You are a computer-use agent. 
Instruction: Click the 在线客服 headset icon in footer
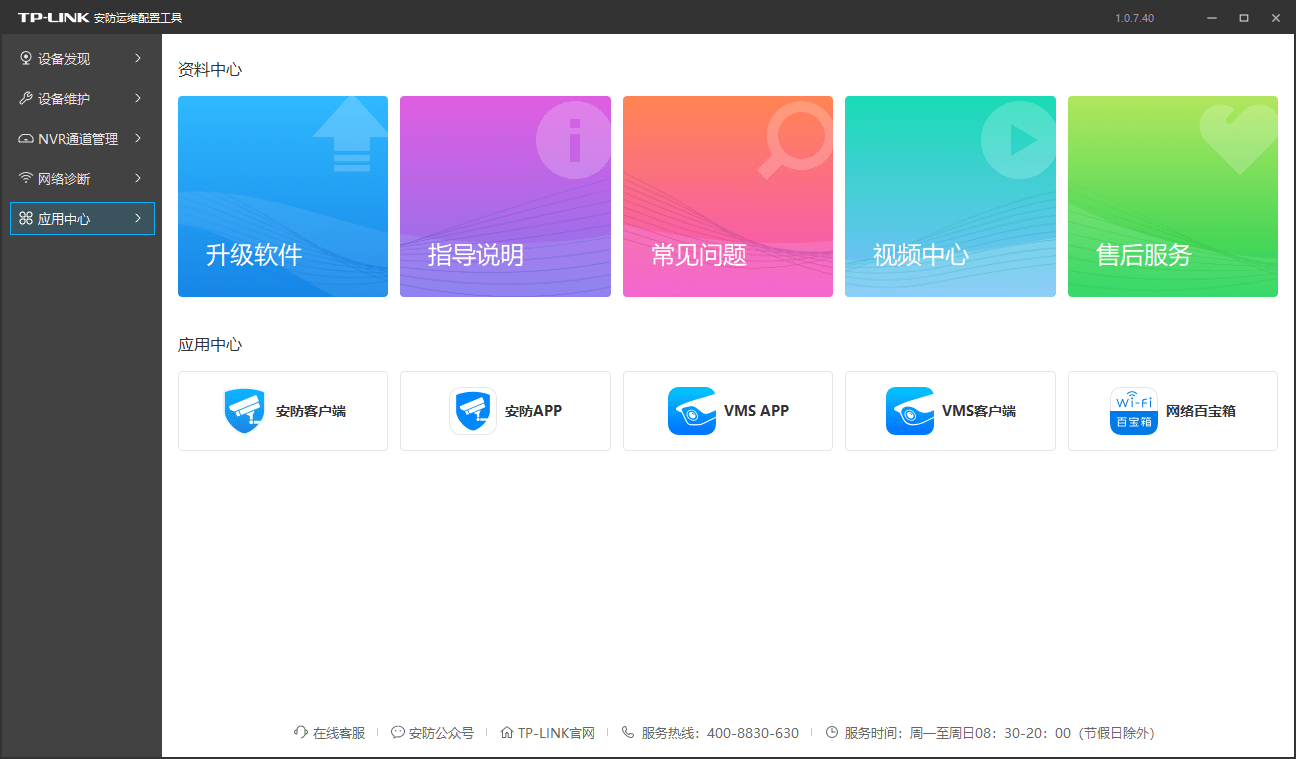[x=299, y=732]
